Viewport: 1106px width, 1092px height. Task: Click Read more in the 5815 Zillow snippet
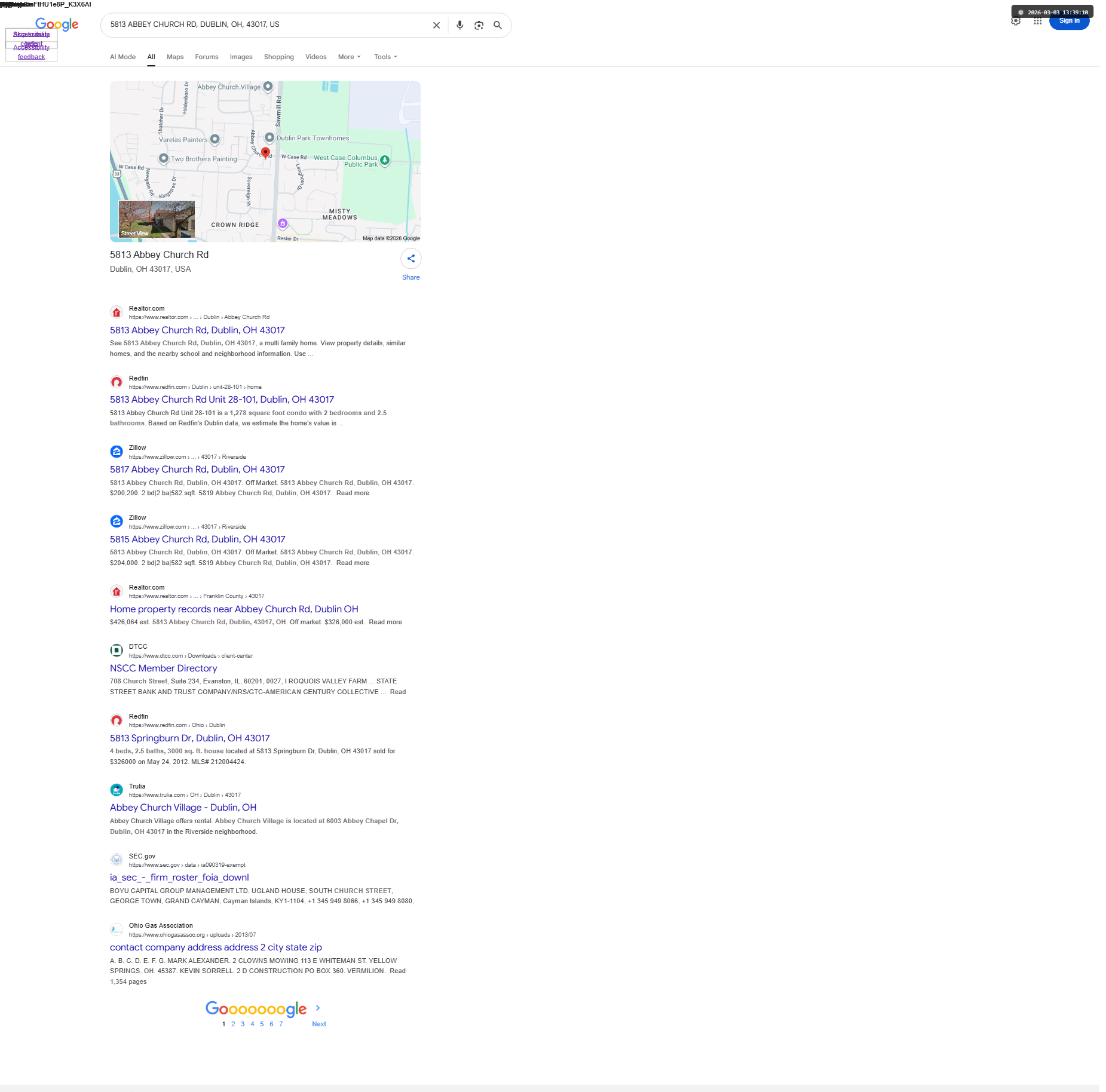point(353,563)
